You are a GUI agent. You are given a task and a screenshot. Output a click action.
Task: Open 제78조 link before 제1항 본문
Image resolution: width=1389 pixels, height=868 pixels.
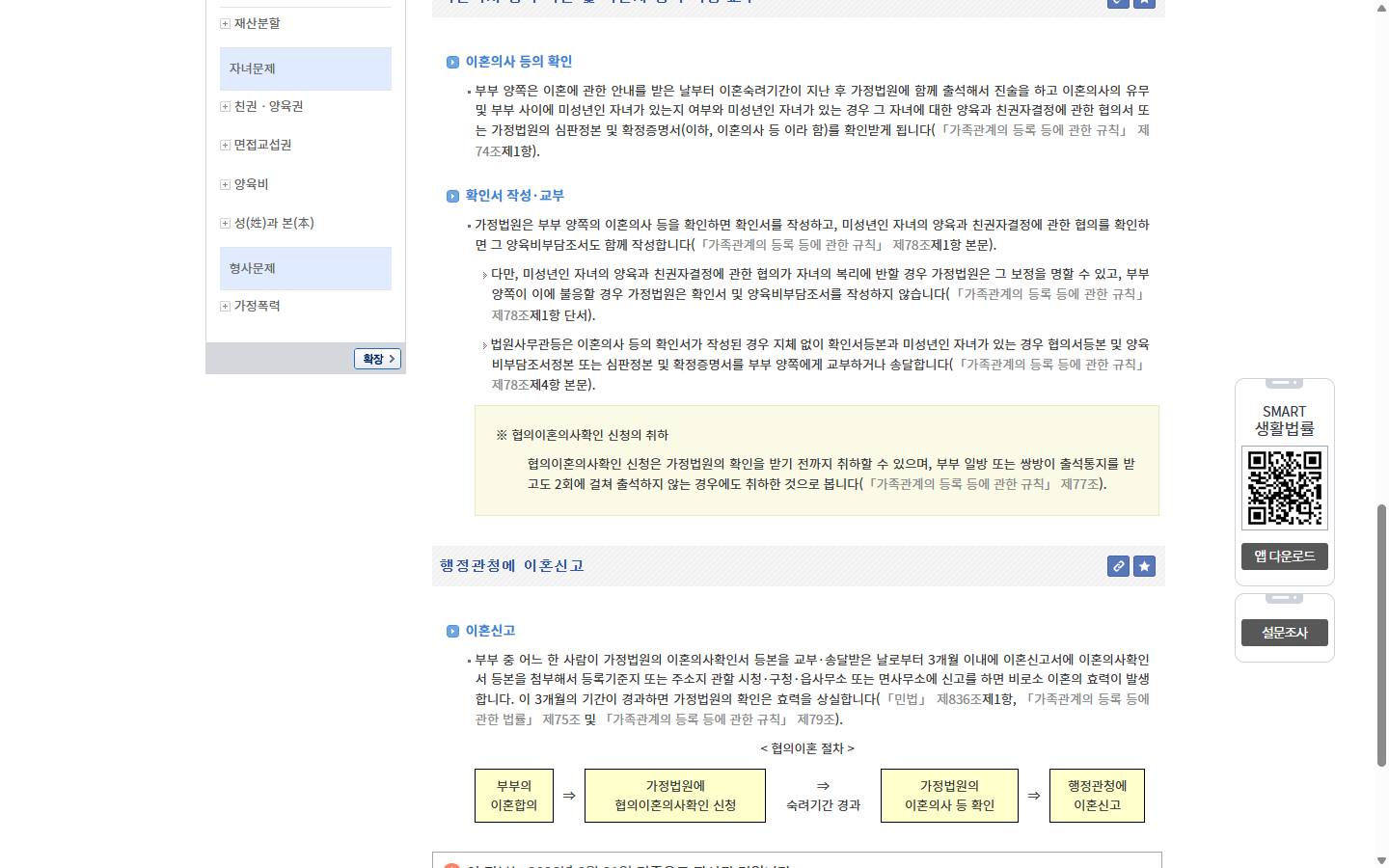(912, 245)
